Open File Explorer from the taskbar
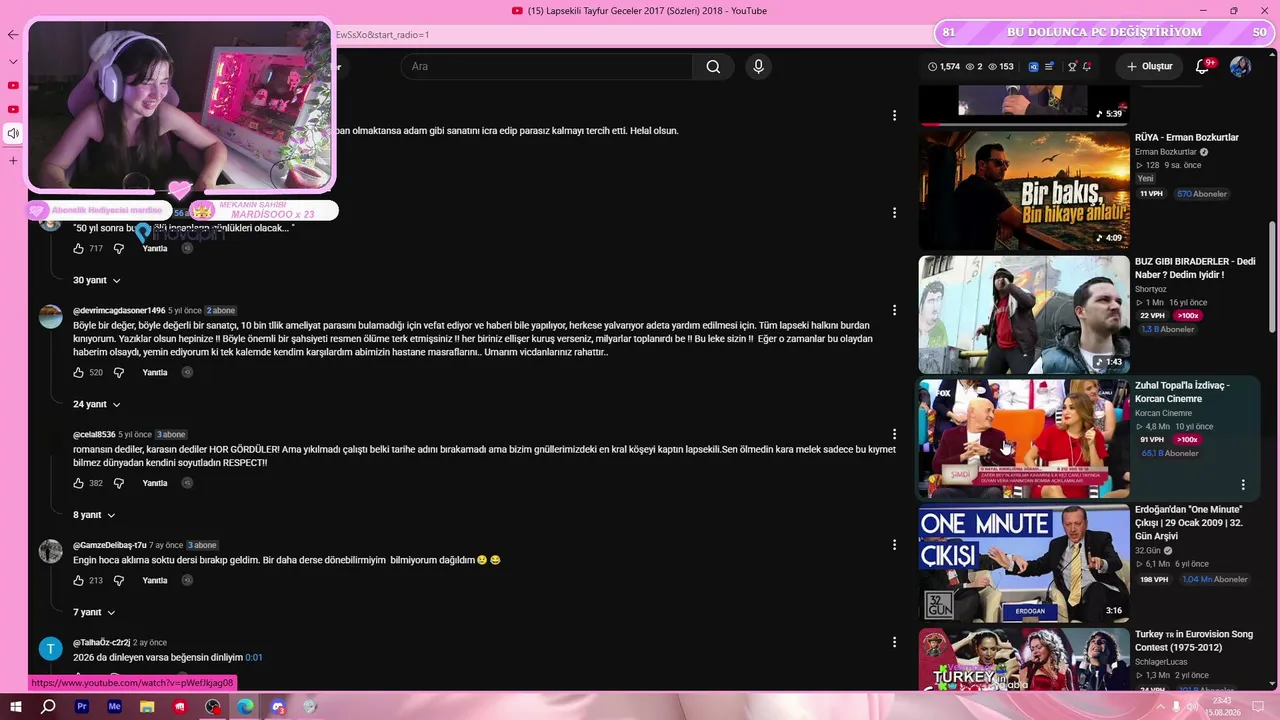Viewport: 1280px width, 720px height. pyautogui.click(x=147, y=707)
